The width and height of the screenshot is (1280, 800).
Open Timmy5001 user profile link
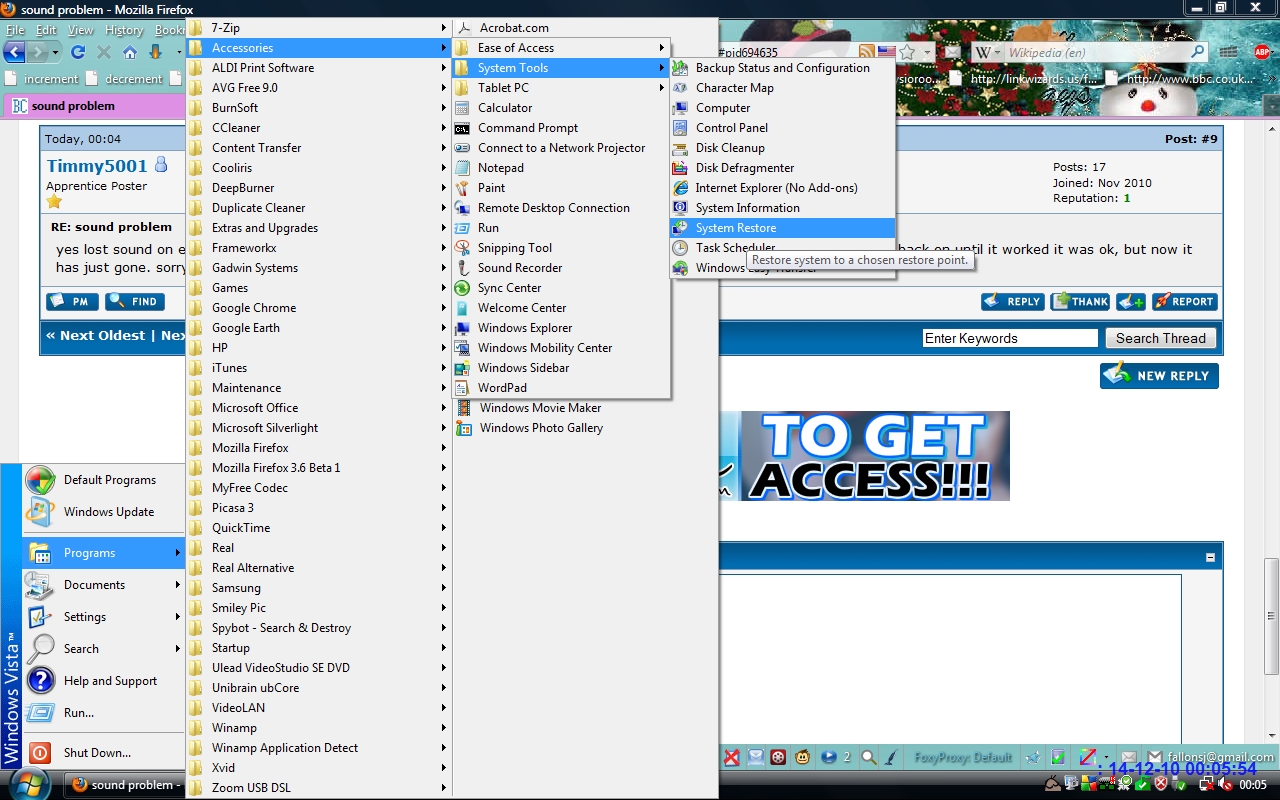click(x=96, y=166)
